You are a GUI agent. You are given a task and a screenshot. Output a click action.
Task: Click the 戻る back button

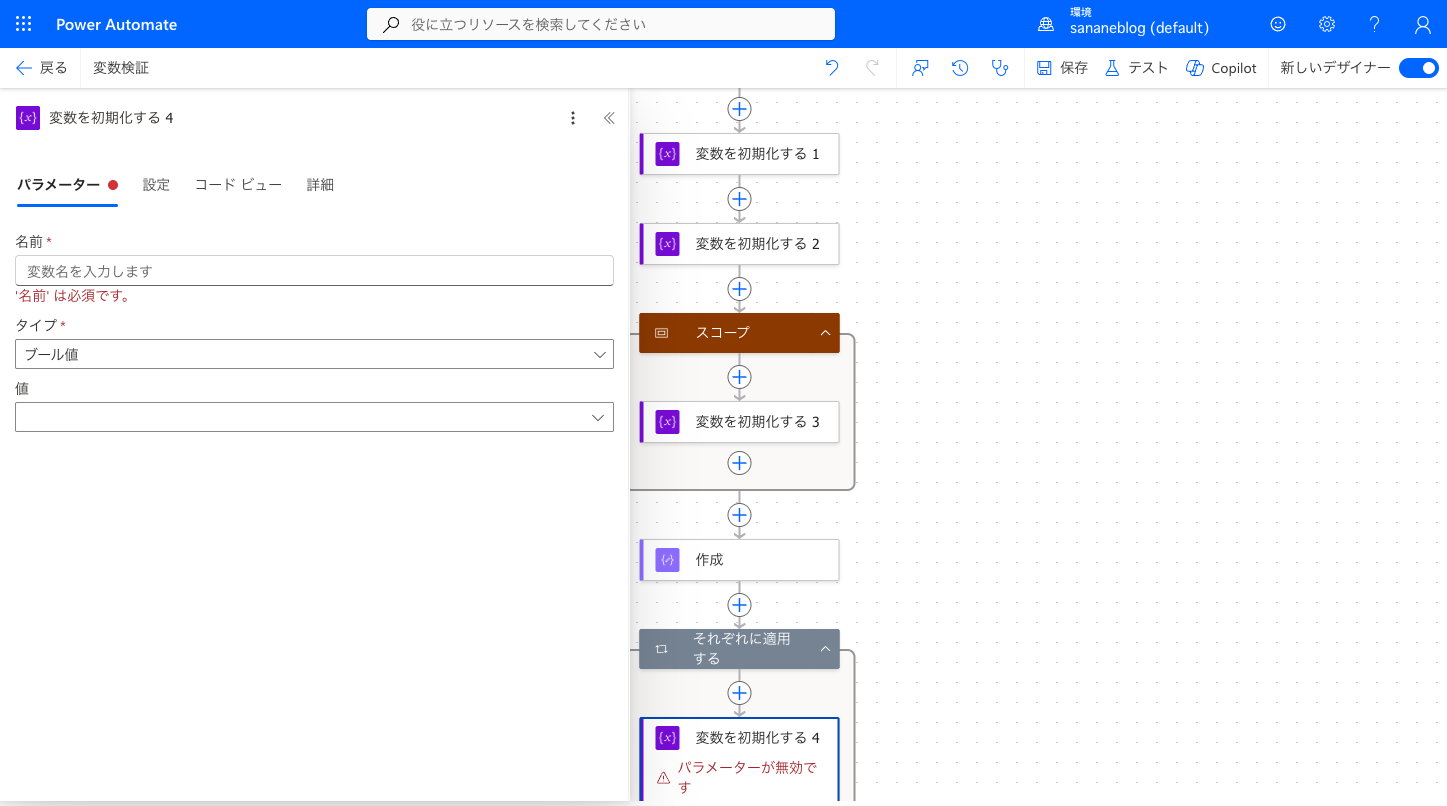(42, 68)
